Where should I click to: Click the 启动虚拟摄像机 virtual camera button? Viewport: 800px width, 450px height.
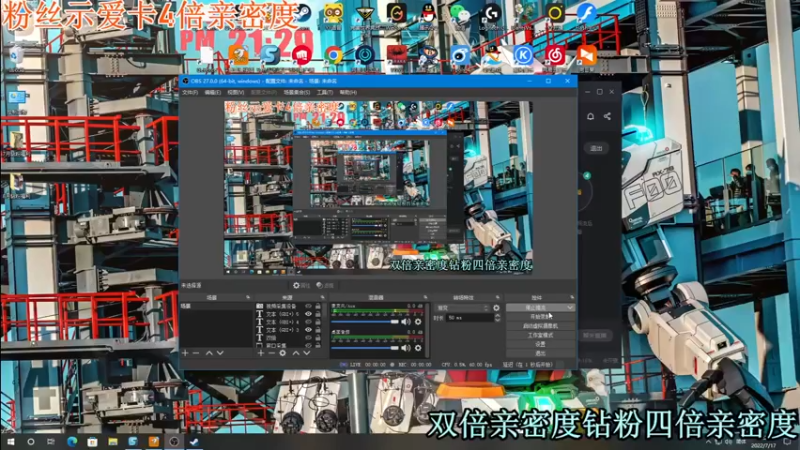540,326
